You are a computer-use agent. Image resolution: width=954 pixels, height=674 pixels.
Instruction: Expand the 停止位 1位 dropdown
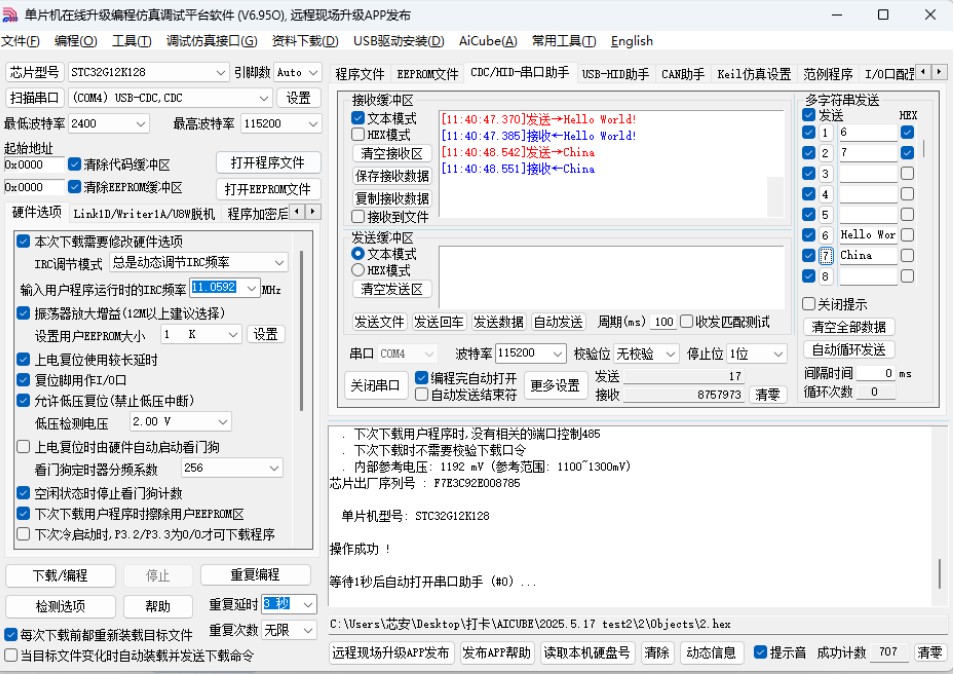[x=778, y=353]
